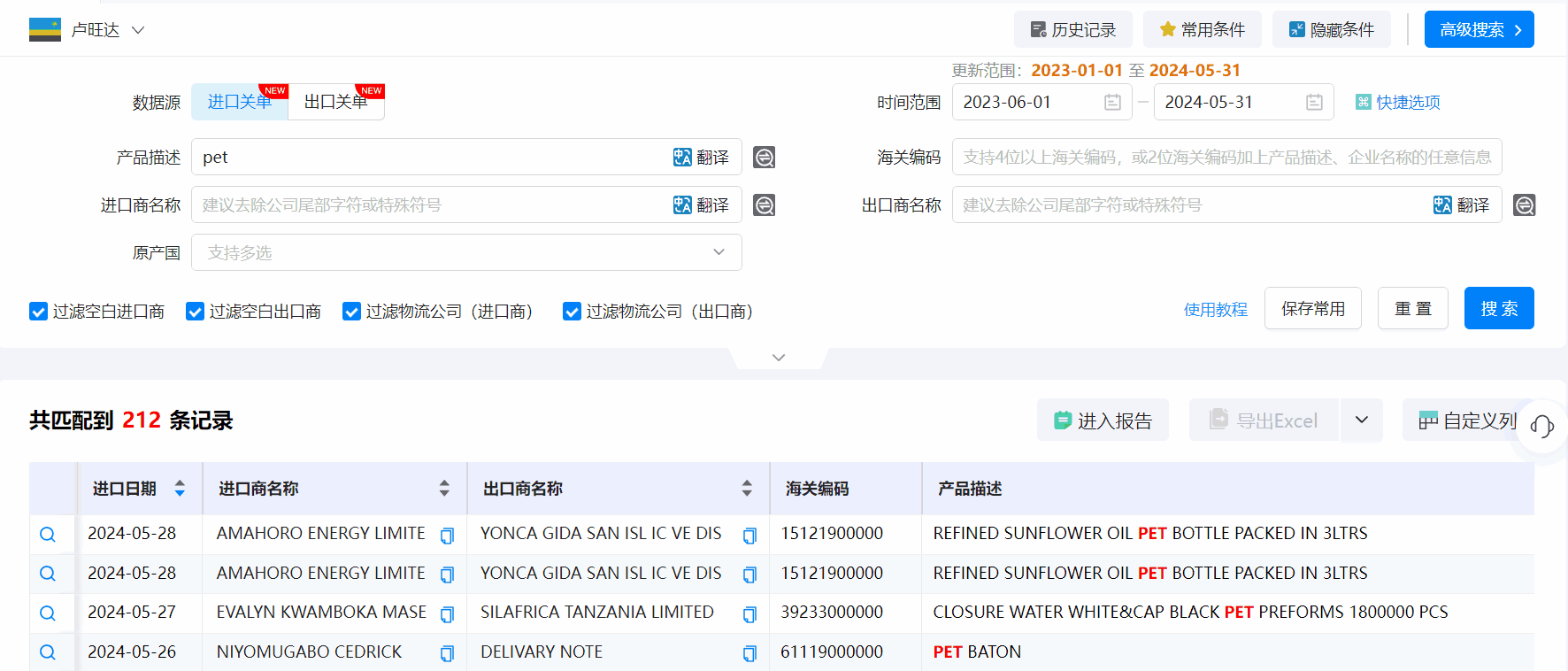This screenshot has width=1568, height=671.
Task: Copy exporter name SILAFRICA TANZANIA LIMITED
Action: tap(749, 614)
